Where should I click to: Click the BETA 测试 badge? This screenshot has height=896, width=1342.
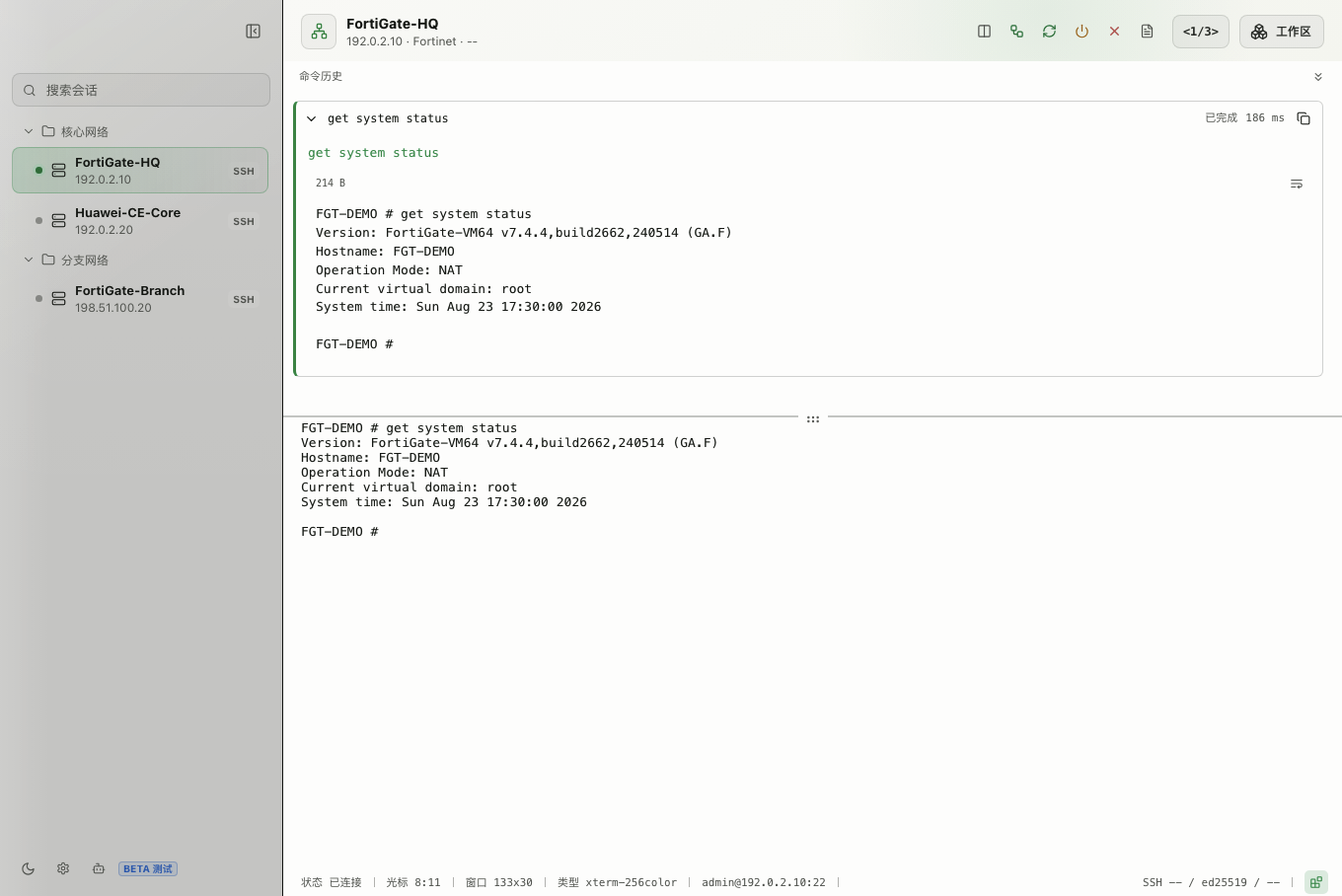click(148, 869)
